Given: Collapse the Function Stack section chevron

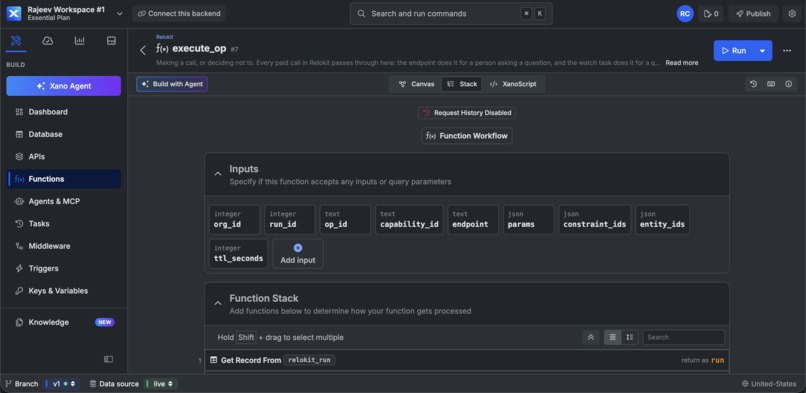Looking at the screenshot, I should pos(218,304).
